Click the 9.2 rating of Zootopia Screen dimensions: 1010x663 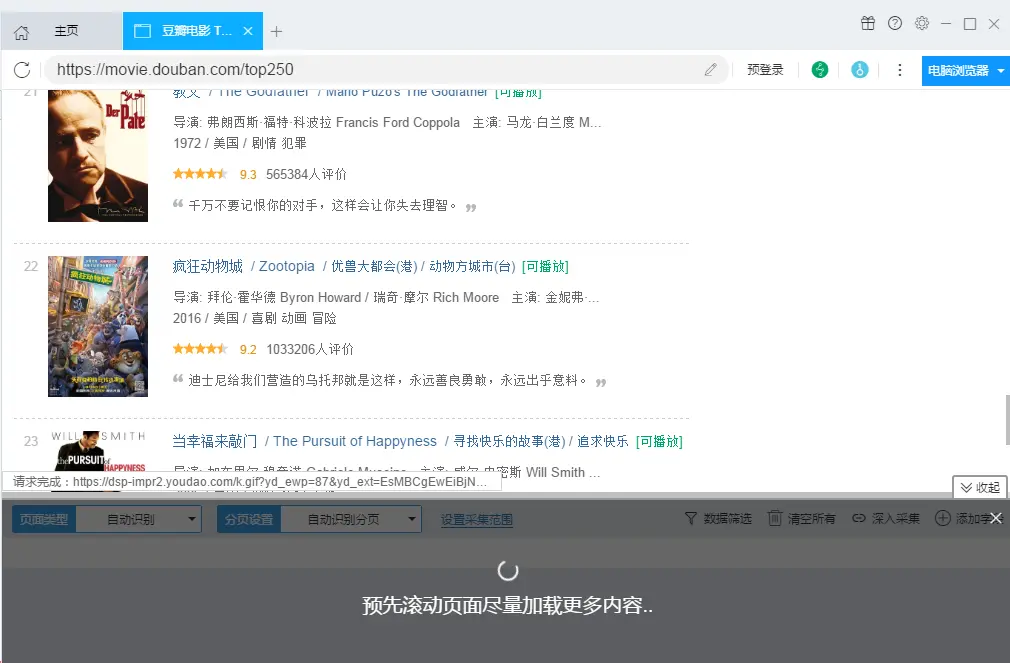tap(248, 350)
